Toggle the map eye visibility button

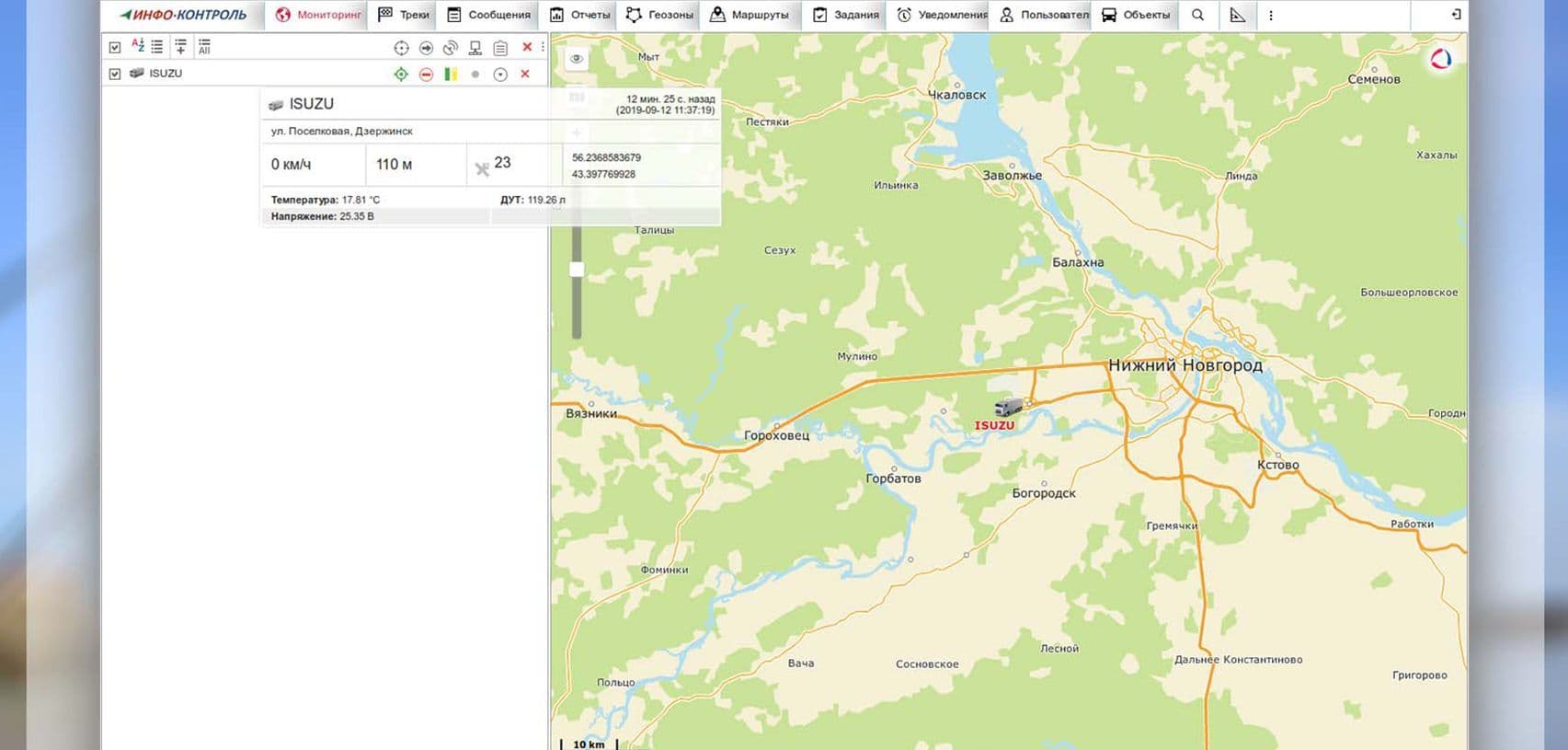pyautogui.click(x=577, y=59)
